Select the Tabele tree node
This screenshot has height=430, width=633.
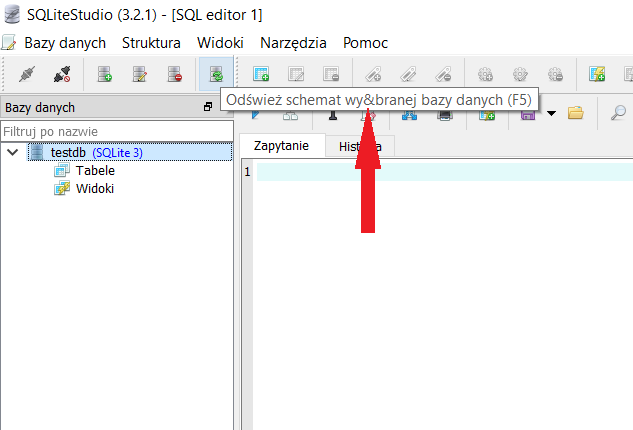click(x=95, y=170)
